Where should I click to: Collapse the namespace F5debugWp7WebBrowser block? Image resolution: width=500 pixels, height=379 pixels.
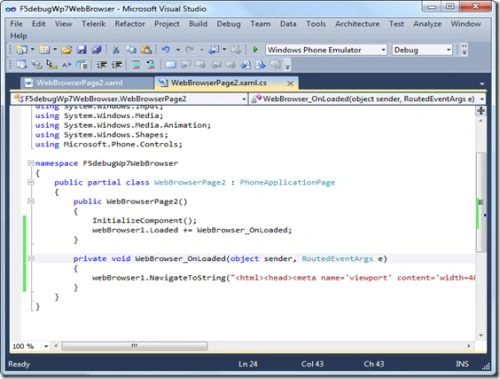click(x=31, y=163)
